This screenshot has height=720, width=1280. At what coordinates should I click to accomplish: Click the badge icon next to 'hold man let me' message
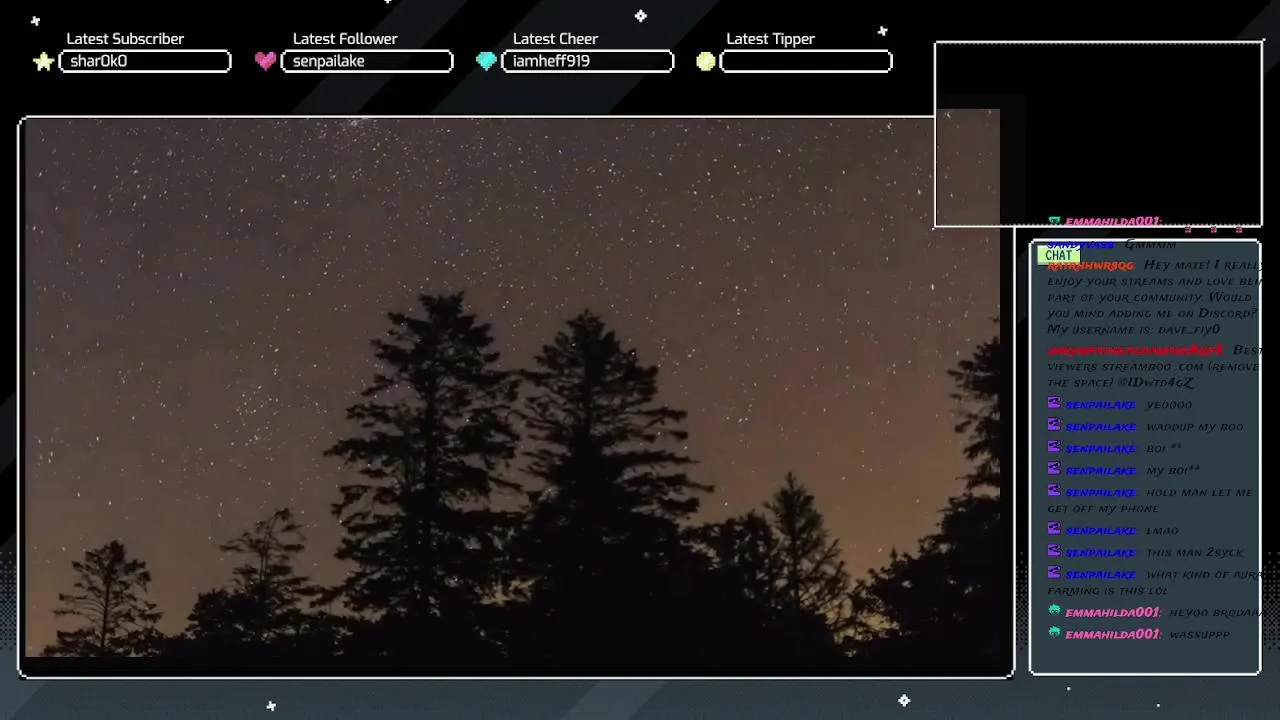click(x=1053, y=491)
